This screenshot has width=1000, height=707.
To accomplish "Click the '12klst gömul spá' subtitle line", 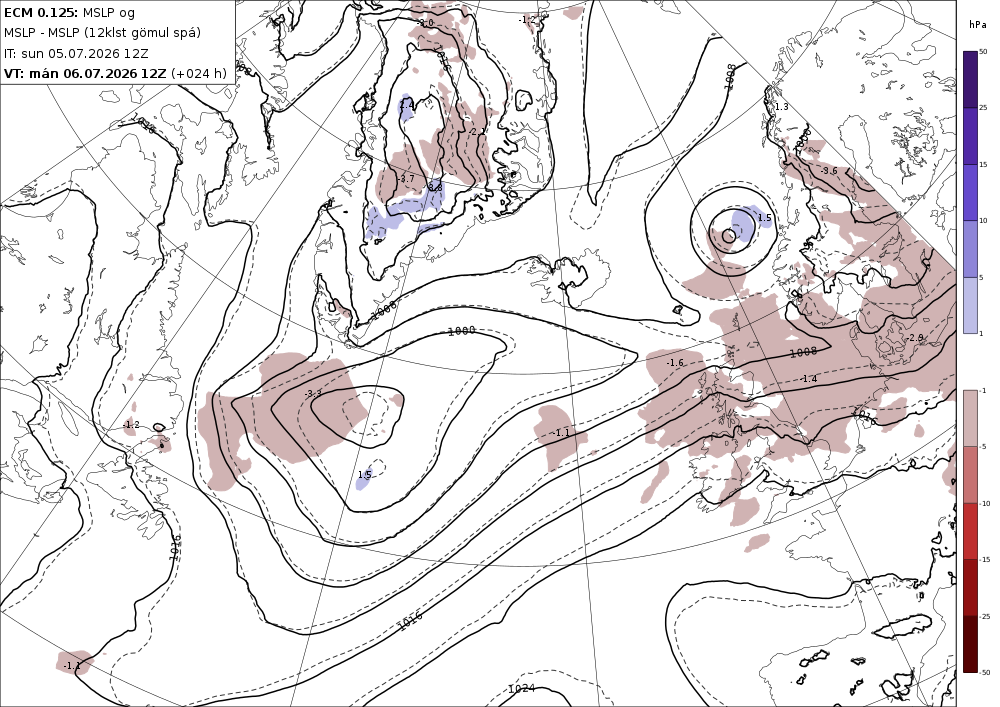I will pyautogui.click(x=102, y=33).
